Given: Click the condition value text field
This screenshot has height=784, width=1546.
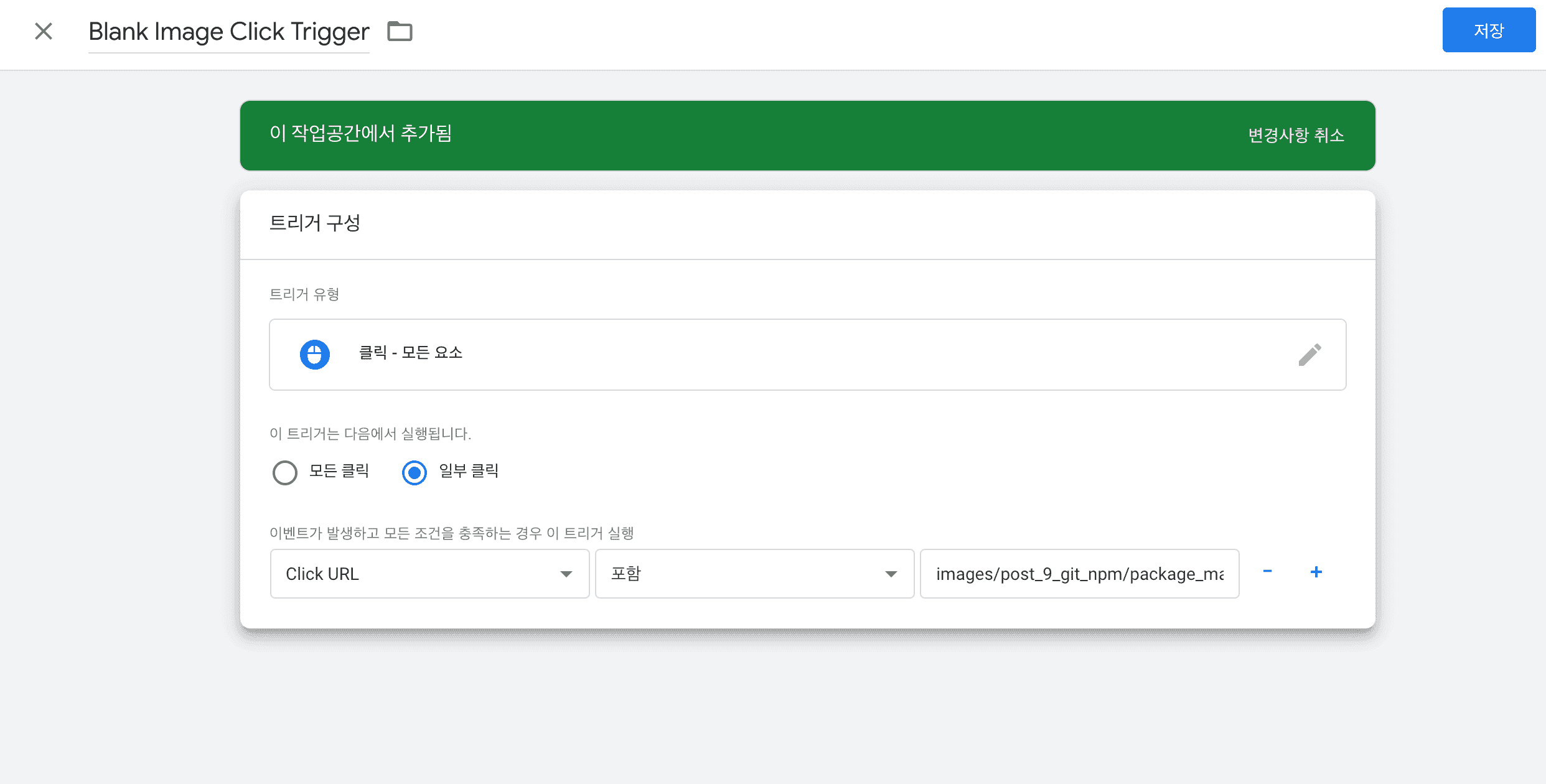Looking at the screenshot, I should [x=1079, y=574].
